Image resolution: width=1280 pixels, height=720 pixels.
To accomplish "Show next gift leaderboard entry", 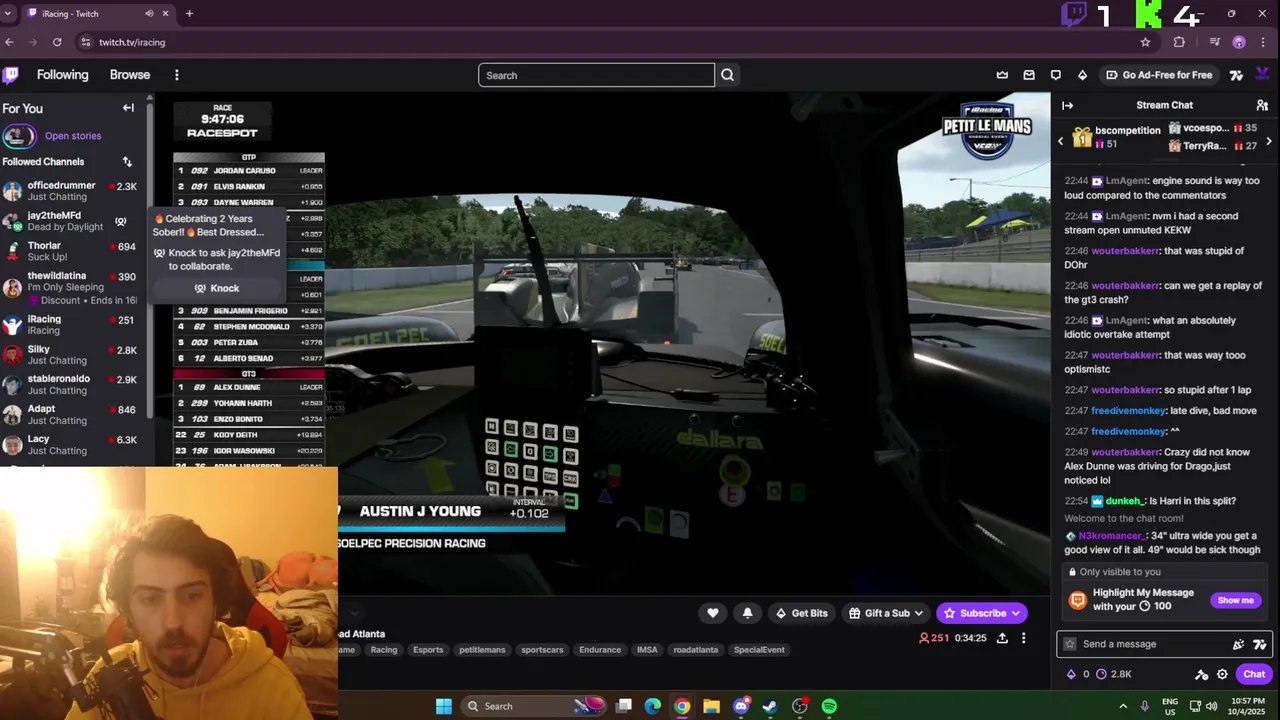I will [x=1268, y=142].
